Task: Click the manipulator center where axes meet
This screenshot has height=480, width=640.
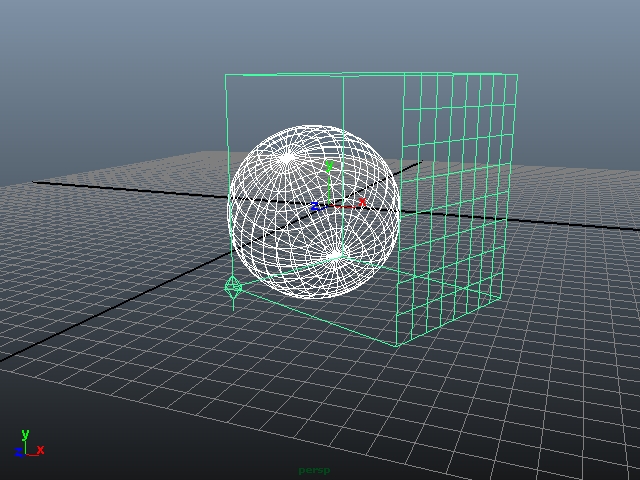Action: pyautogui.click(x=330, y=206)
